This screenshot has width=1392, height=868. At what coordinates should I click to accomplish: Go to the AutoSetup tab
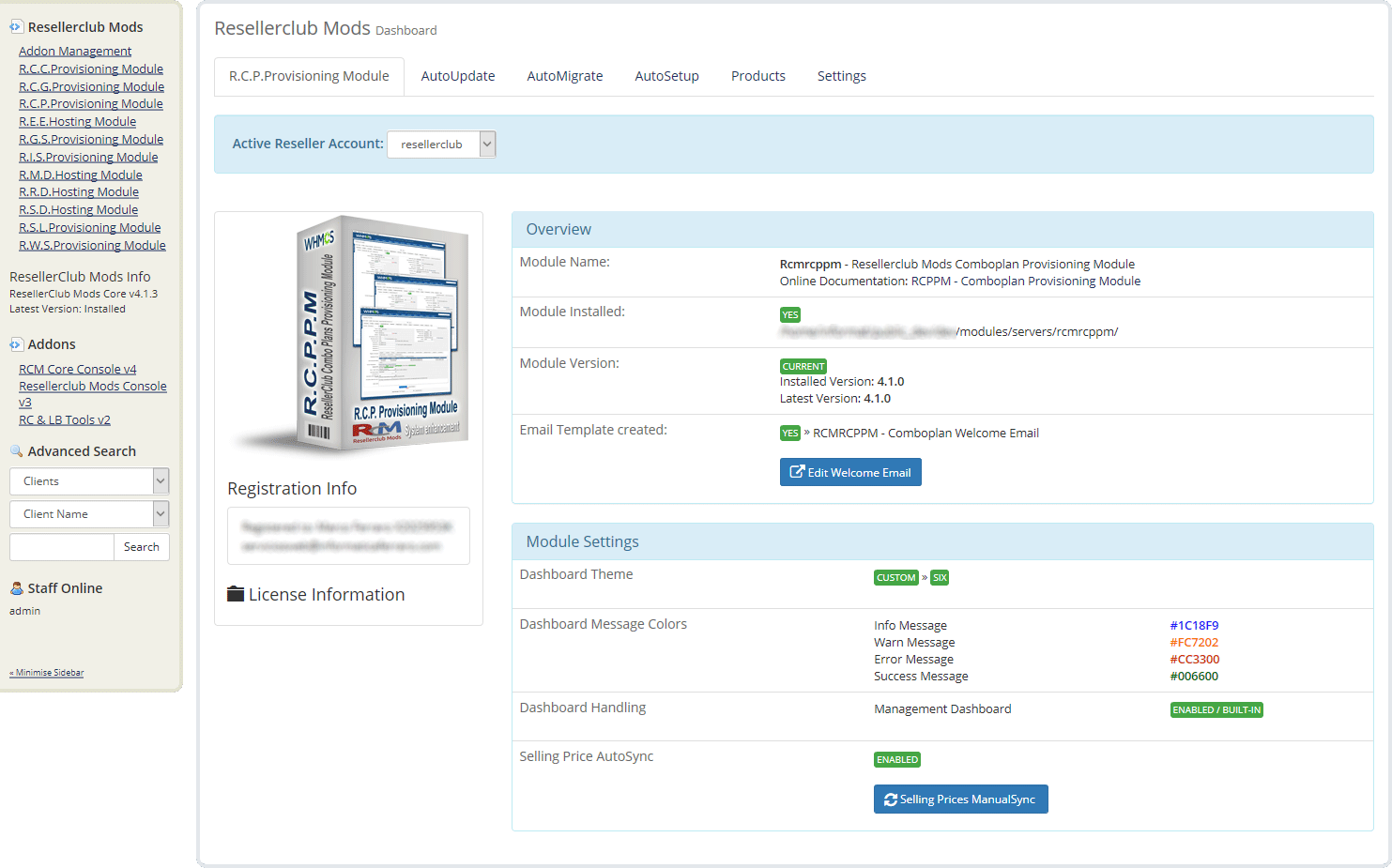[667, 76]
